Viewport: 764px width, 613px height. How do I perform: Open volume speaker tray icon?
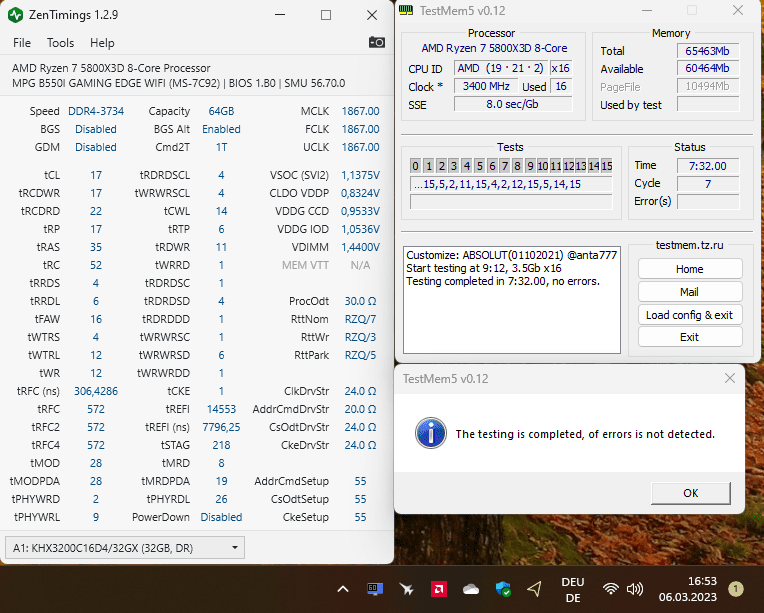pyautogui.click(x=634, y=589)
